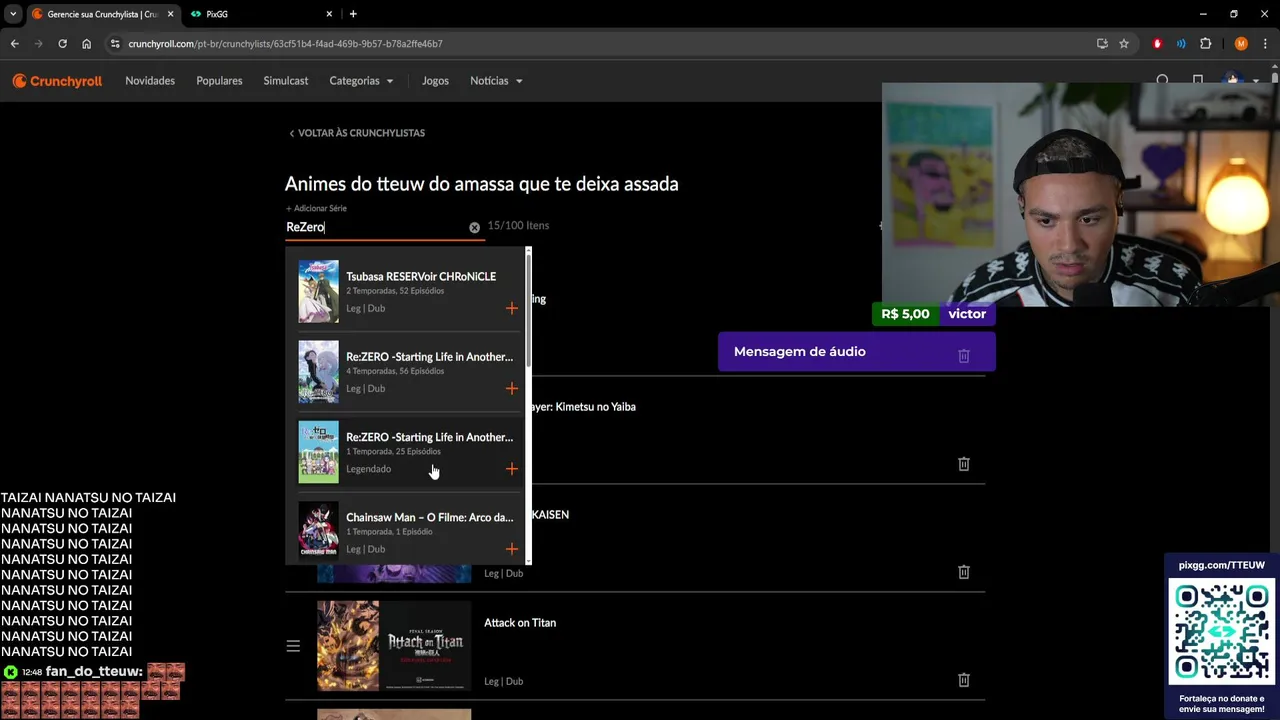
Task: Click the Chainsaw Man film result title
Action: pos(429,517)
